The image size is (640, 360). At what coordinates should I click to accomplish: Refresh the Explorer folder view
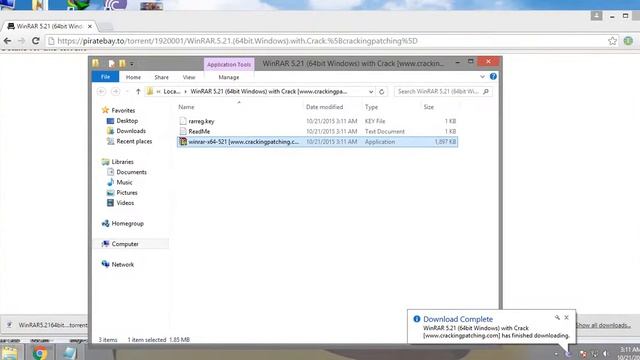[x=382, y=91]
